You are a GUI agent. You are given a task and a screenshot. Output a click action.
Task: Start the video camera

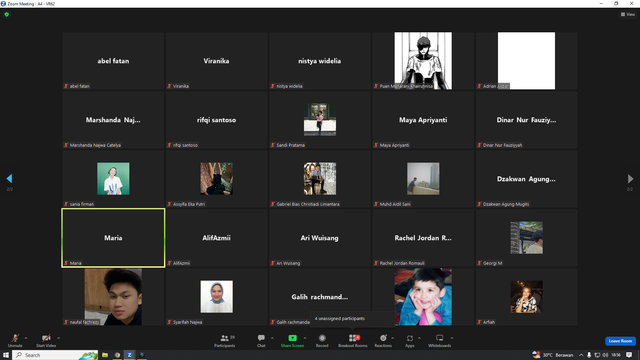tap(46, 340)
